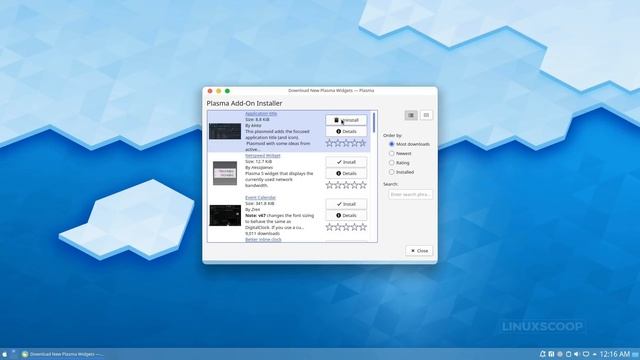This screenshot has height=360, width=640.
Task: Click the 12:16 AM panel clock
Action: (615, 354)
